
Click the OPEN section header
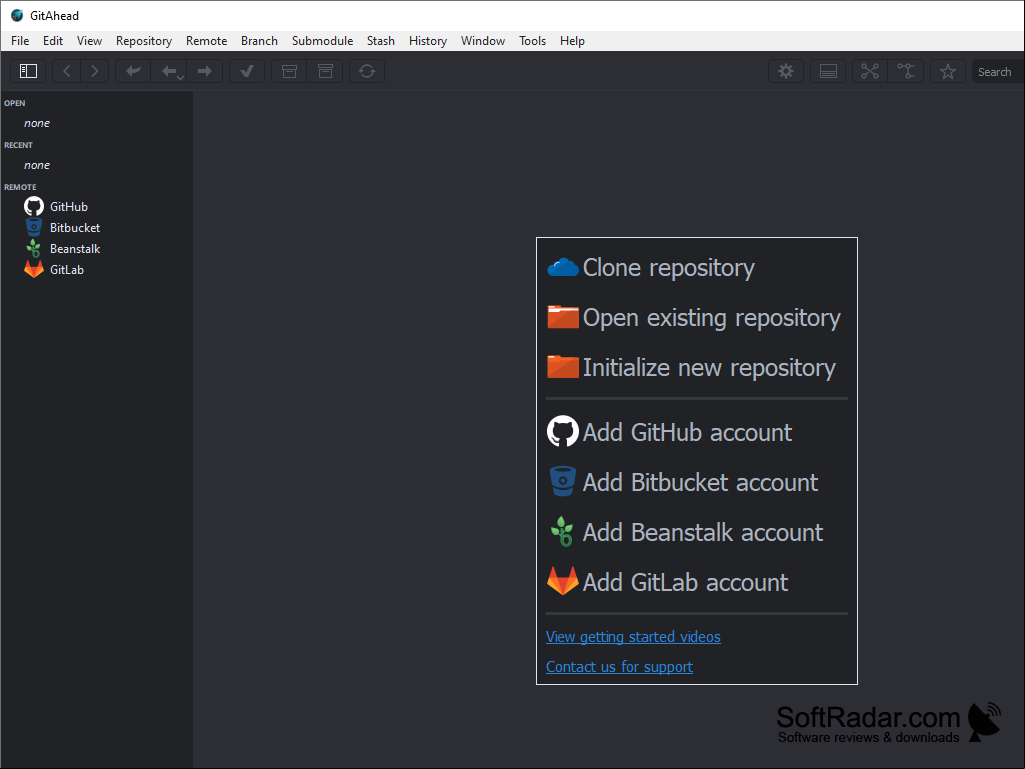click(x=14, y=103)
